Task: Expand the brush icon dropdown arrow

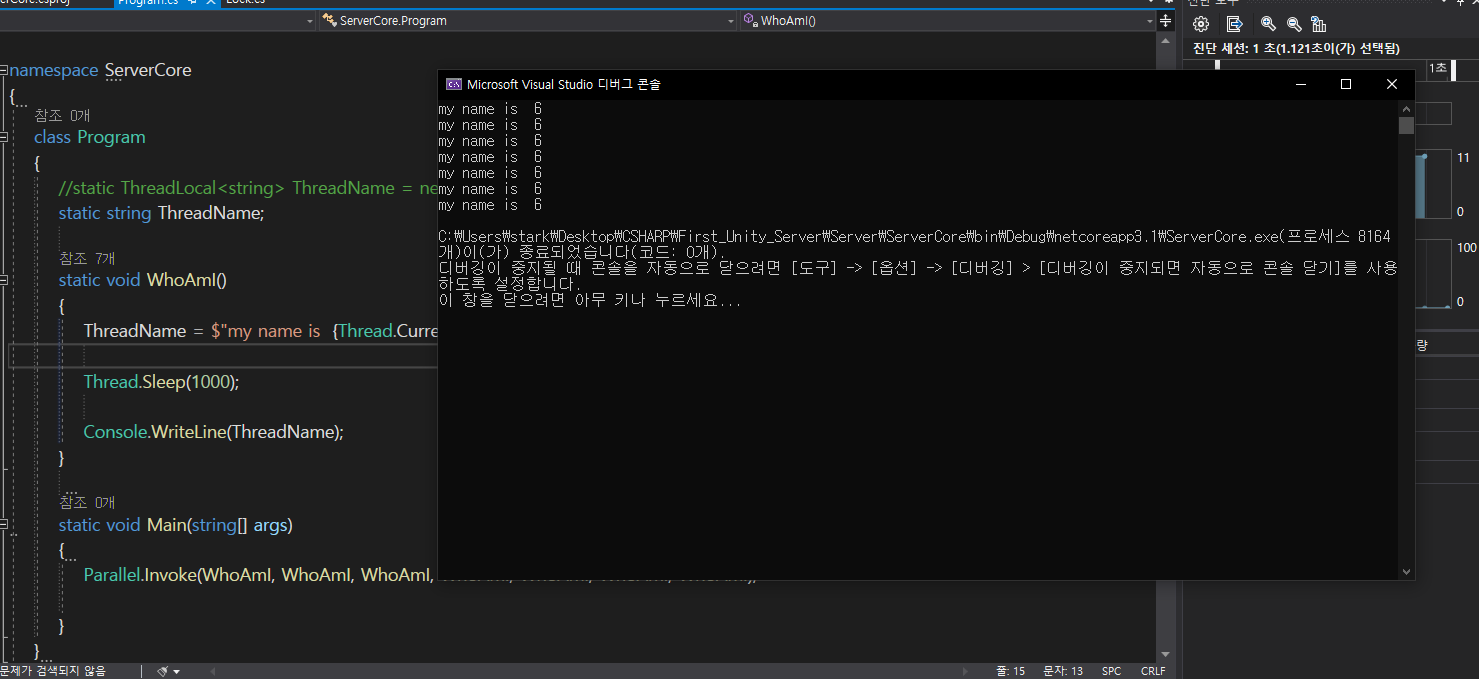Action: coord(177,671)
